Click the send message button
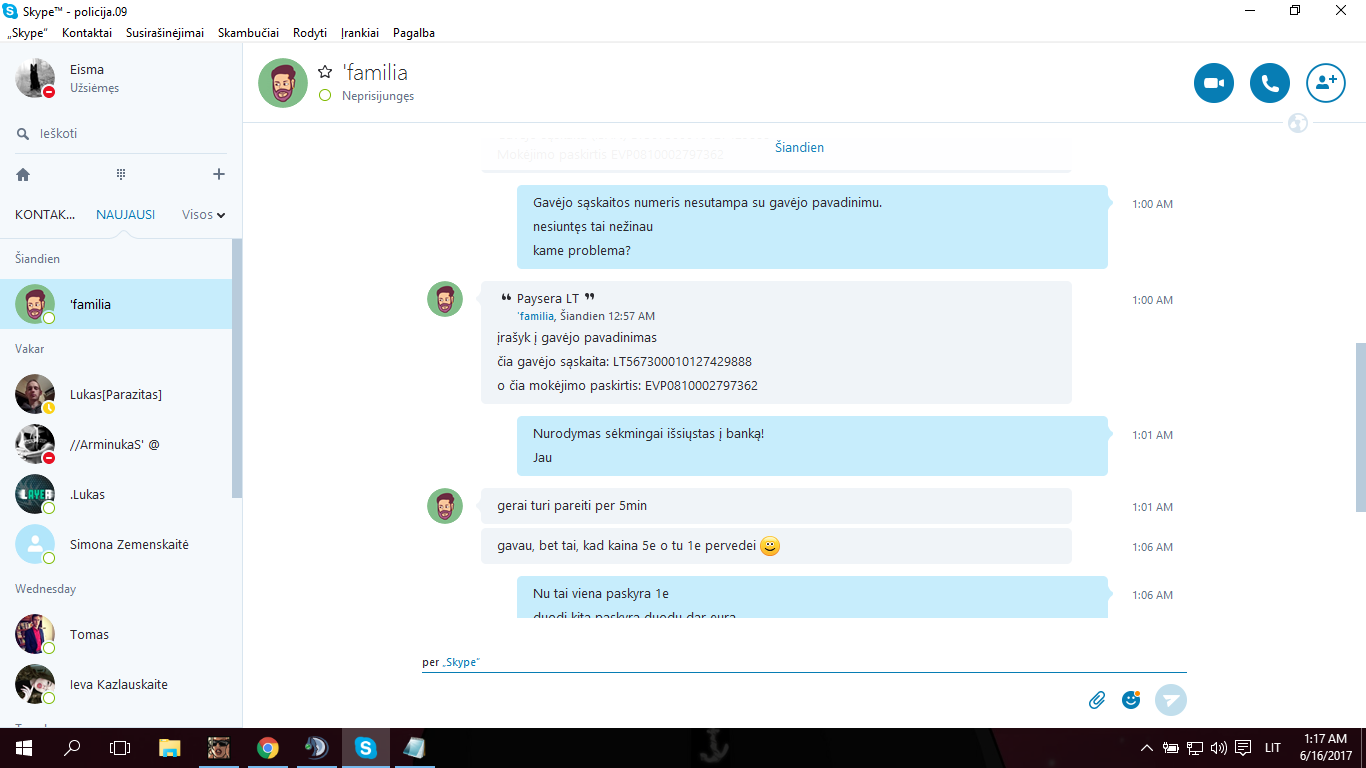Screen dimensions: 1366x768 1171,700
